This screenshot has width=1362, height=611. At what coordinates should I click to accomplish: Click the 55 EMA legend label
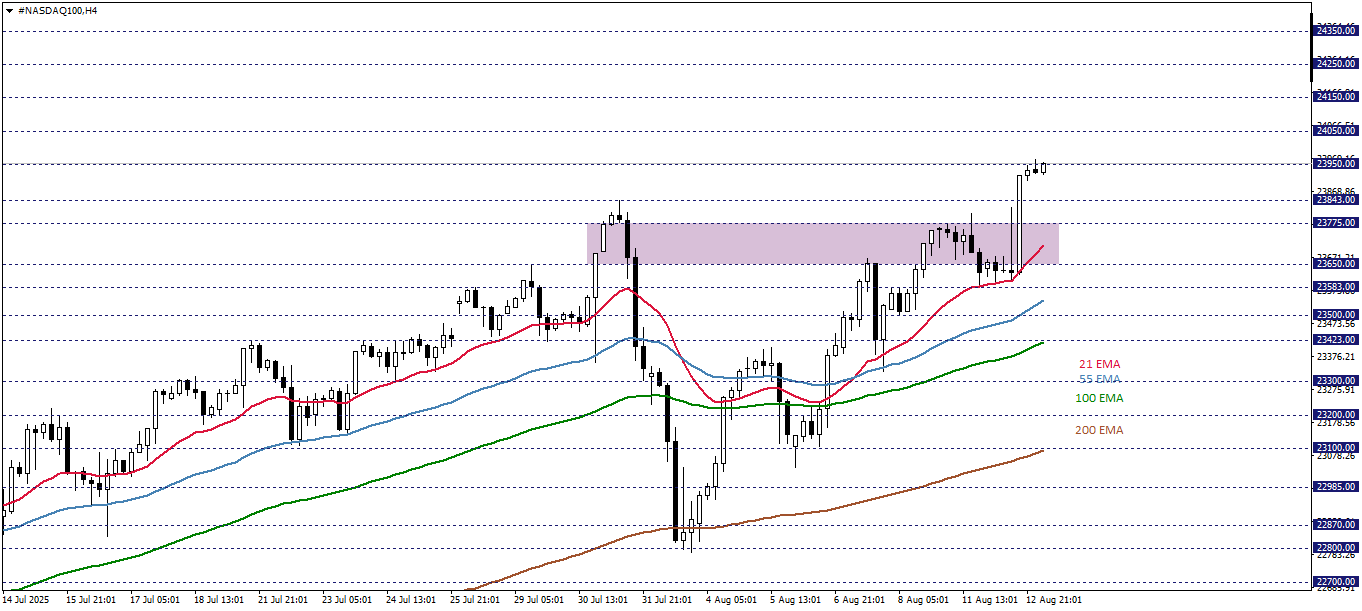[x=1100, y=380]
